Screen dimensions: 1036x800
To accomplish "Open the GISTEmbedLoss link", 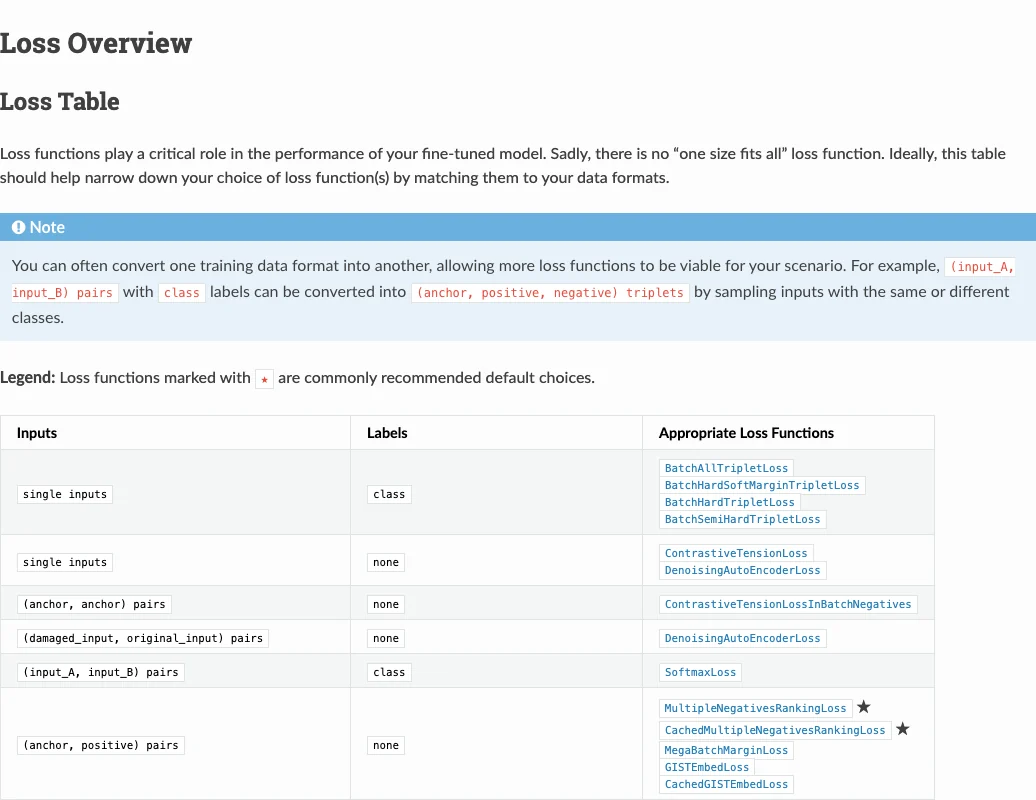I will pos(707,768).
